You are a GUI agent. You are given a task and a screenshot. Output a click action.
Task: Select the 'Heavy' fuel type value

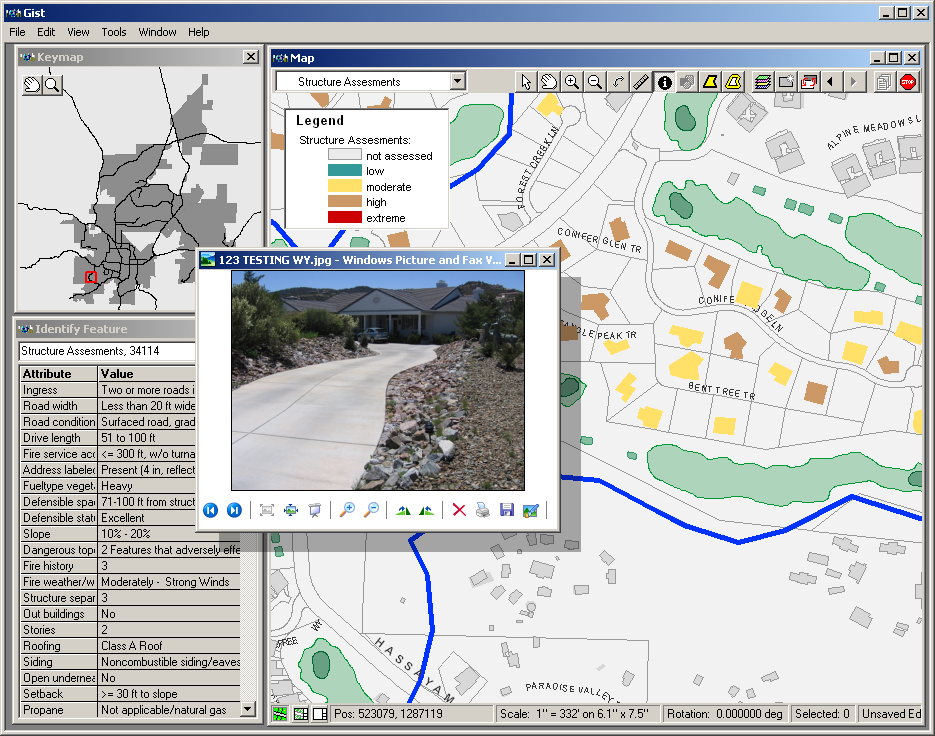147,485
